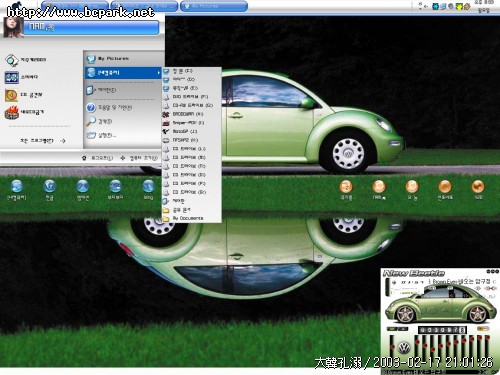The image size is (500, 375).
Task: Toggle the orange switch on Beetle player
Action: click(482, 329)
